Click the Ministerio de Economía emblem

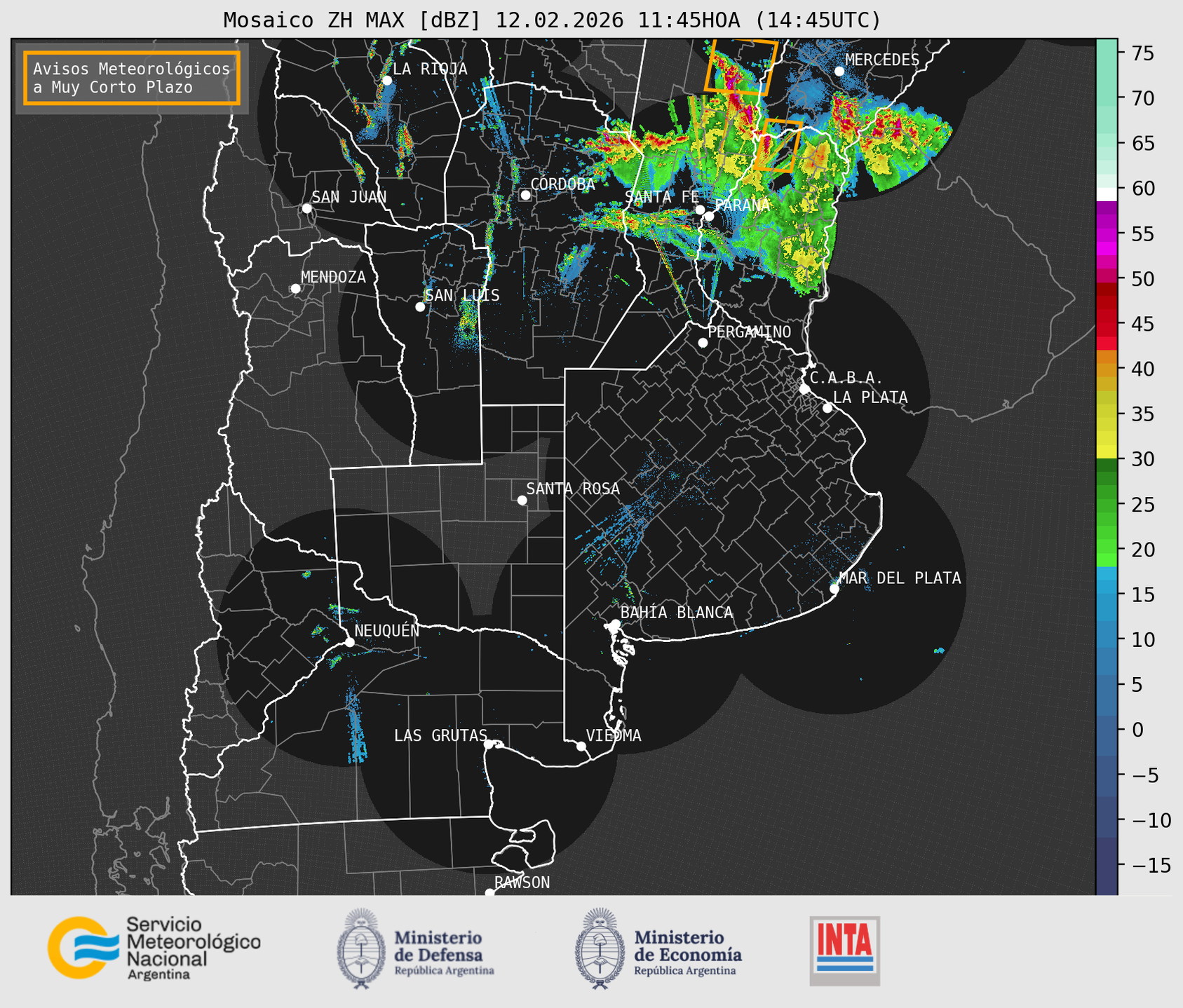pyautogui.click(x=600, y=948)
